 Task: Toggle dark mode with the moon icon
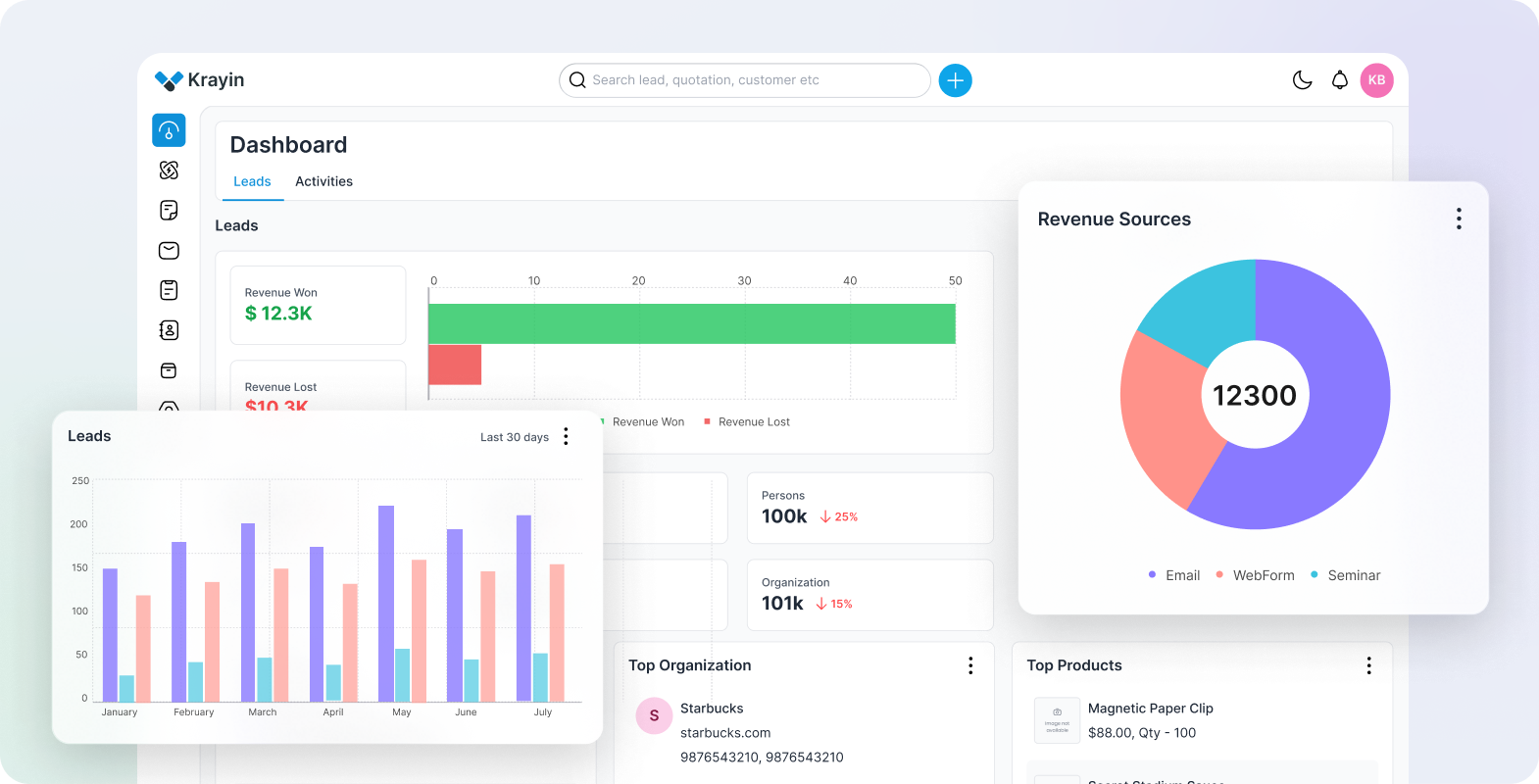[1302, 80]
